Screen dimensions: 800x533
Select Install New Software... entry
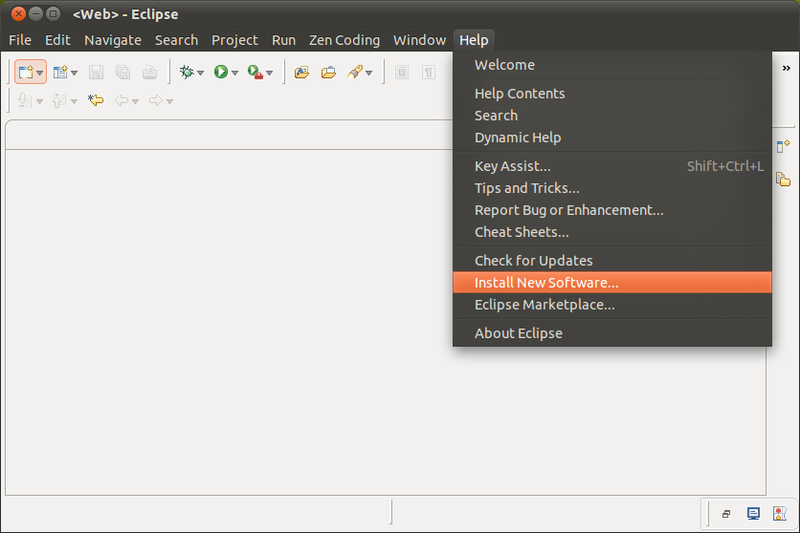point(612,282)
